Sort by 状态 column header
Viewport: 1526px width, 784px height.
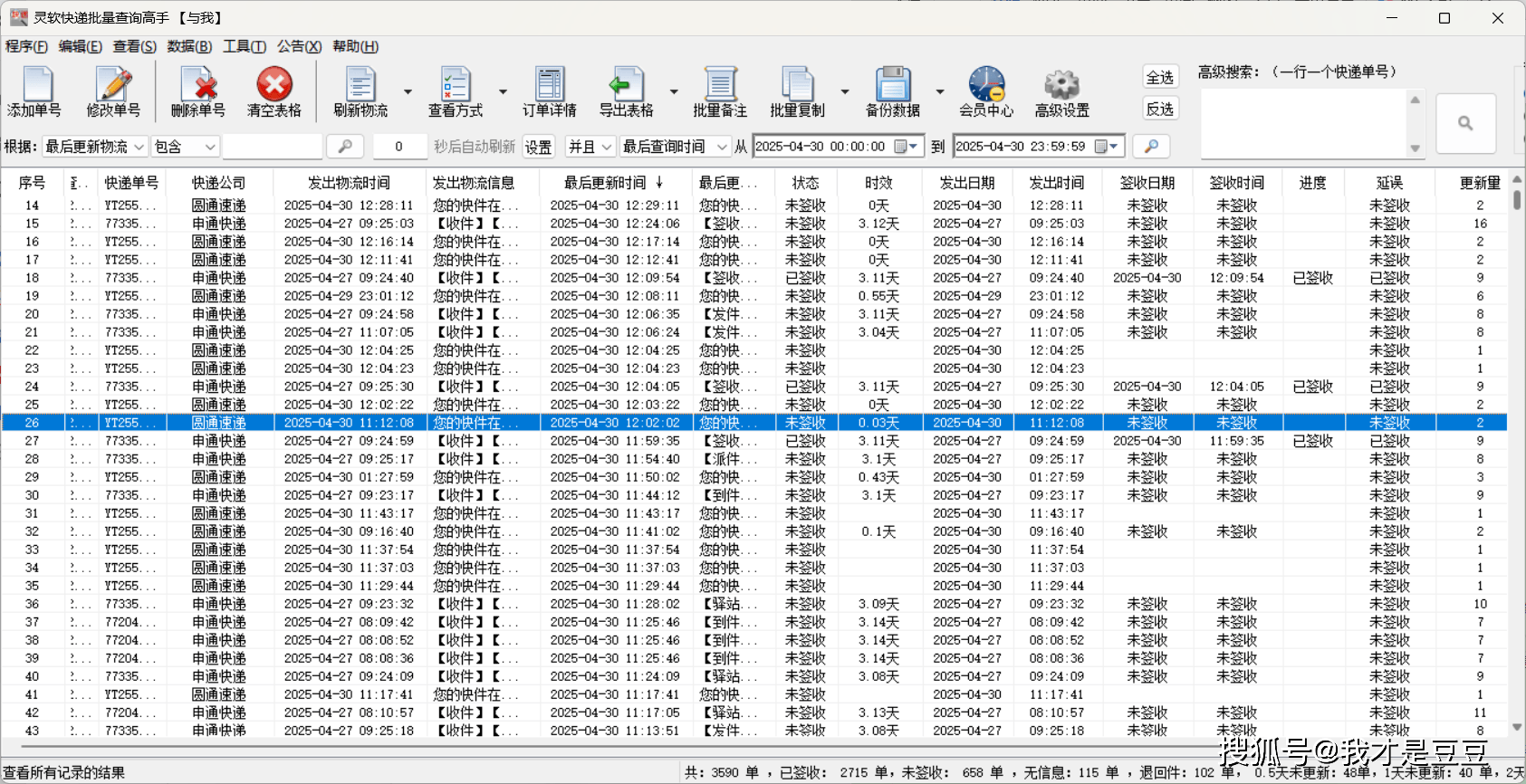pos(805,183)
